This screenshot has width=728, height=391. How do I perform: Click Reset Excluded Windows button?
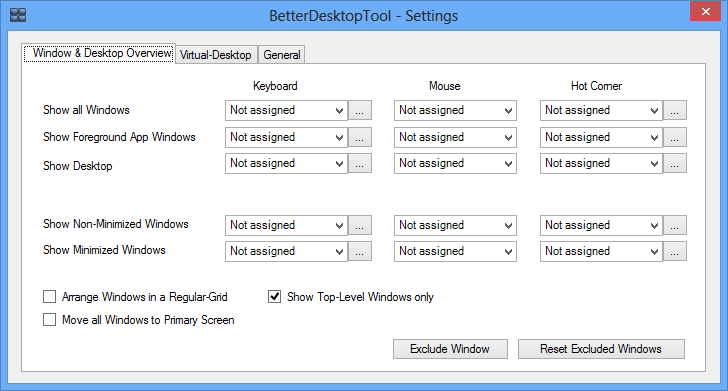[601, 349]
